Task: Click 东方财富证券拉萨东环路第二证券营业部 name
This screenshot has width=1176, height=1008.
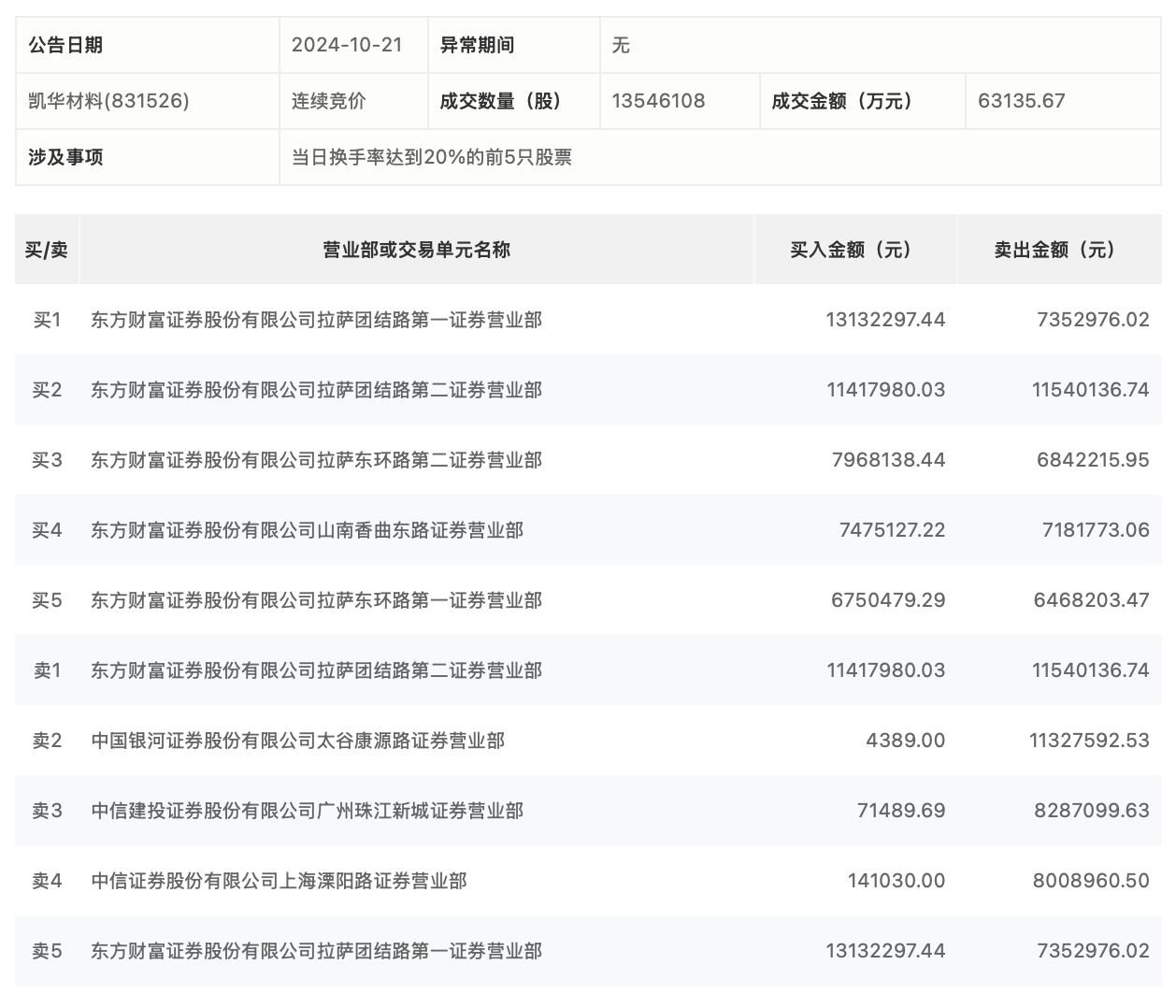Action: tap(316, 460)
